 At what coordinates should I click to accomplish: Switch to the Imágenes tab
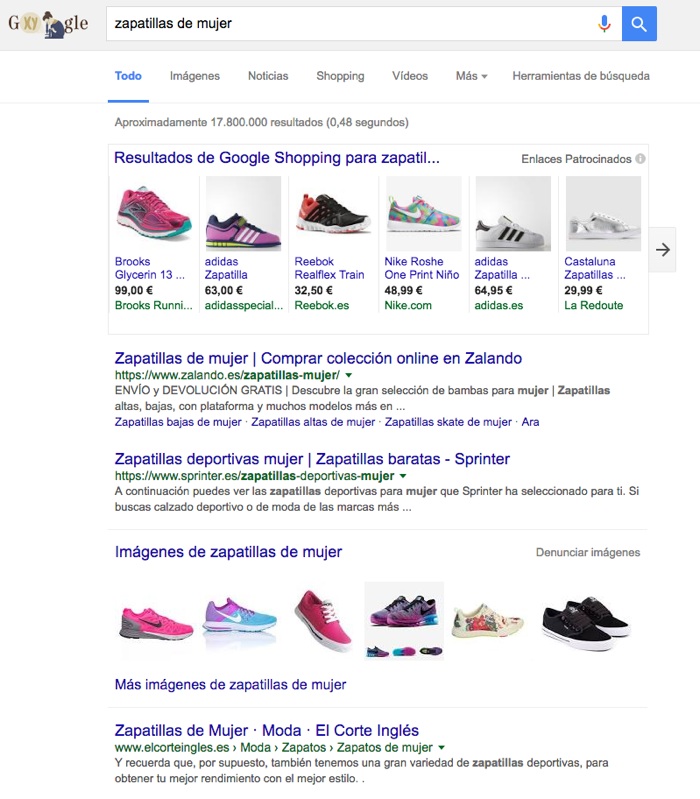[x=195, y=76]
